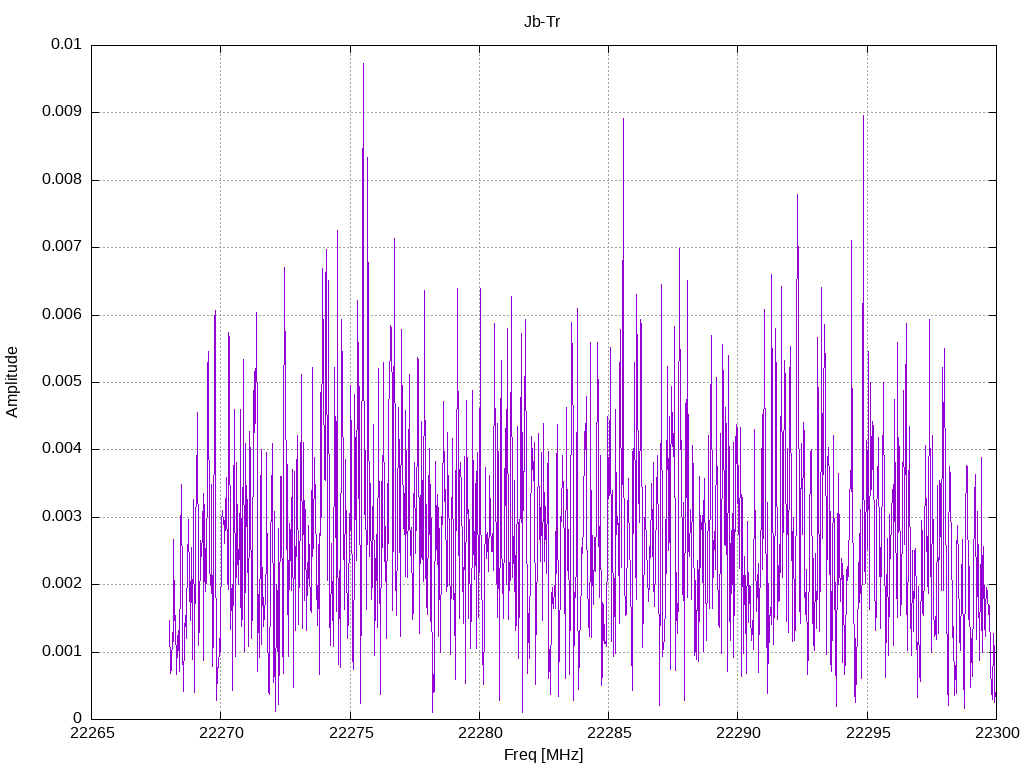
Task: Click the x-axis tick label 22290
Action: click(x=738, y=733)
